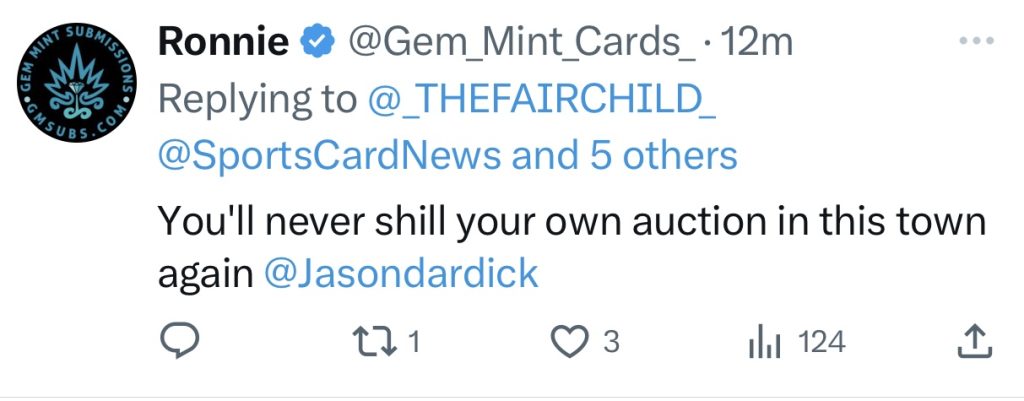The image size is (1024, 401).
Task: Click the reply speech bubble icon
Action: click(181, 342)
